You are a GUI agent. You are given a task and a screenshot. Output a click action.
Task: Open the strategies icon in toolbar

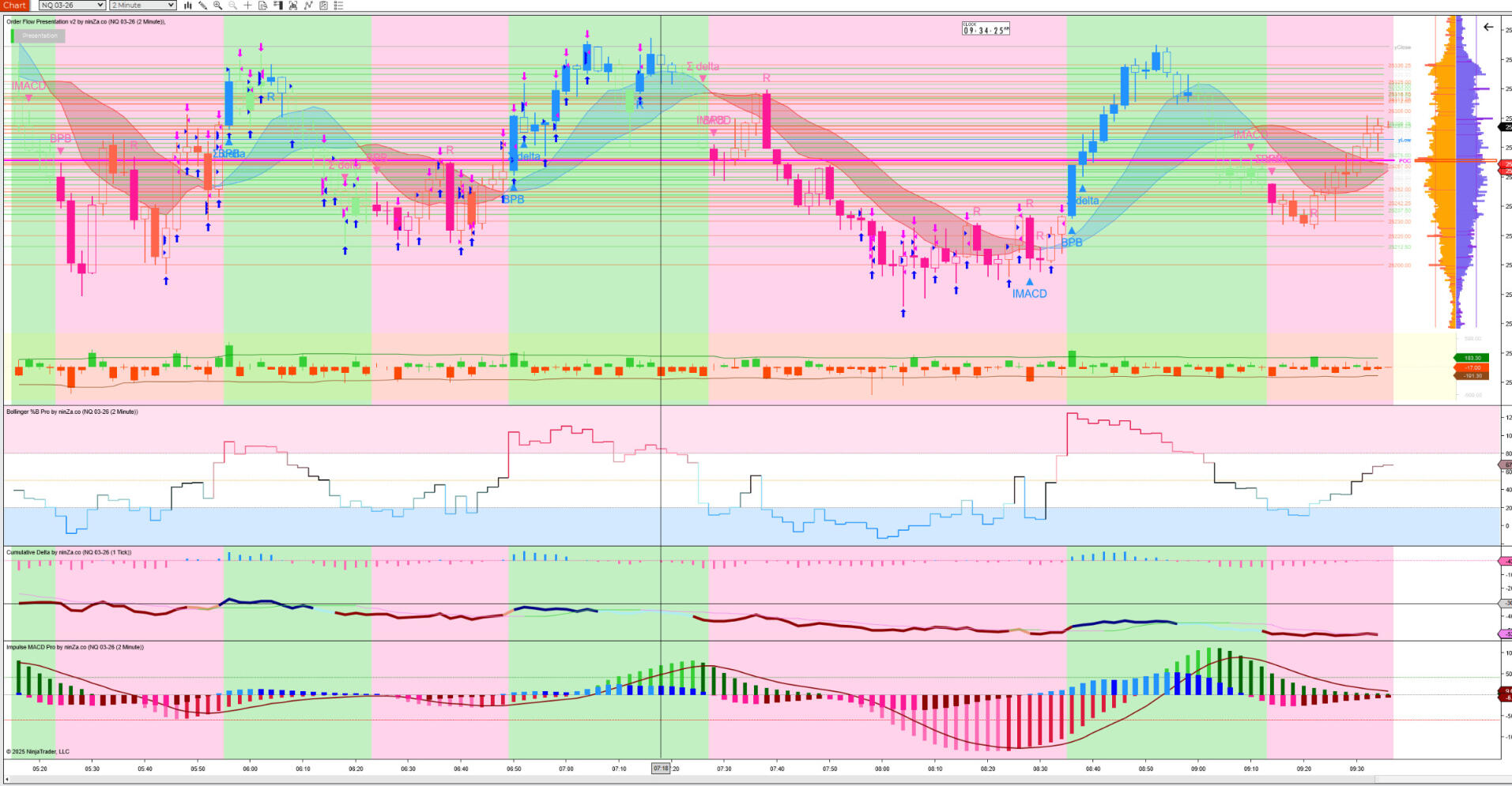click(308, 6)
